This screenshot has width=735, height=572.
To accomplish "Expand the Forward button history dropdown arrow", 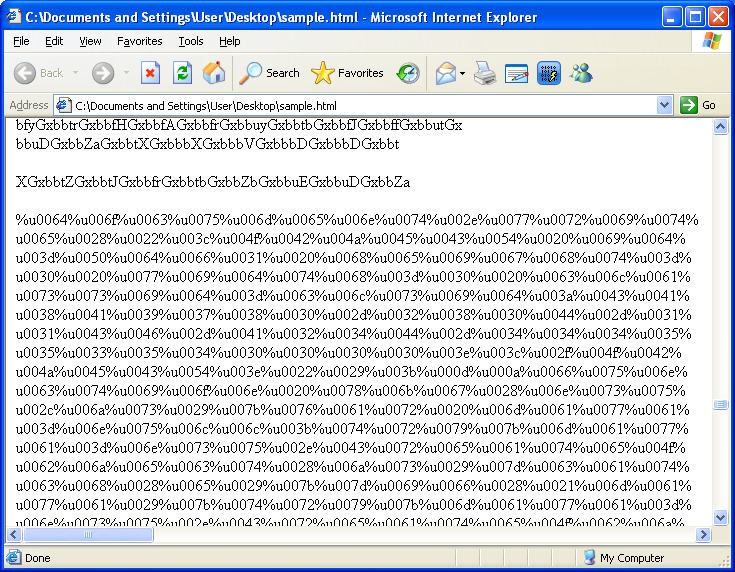I will click(126, 73).
